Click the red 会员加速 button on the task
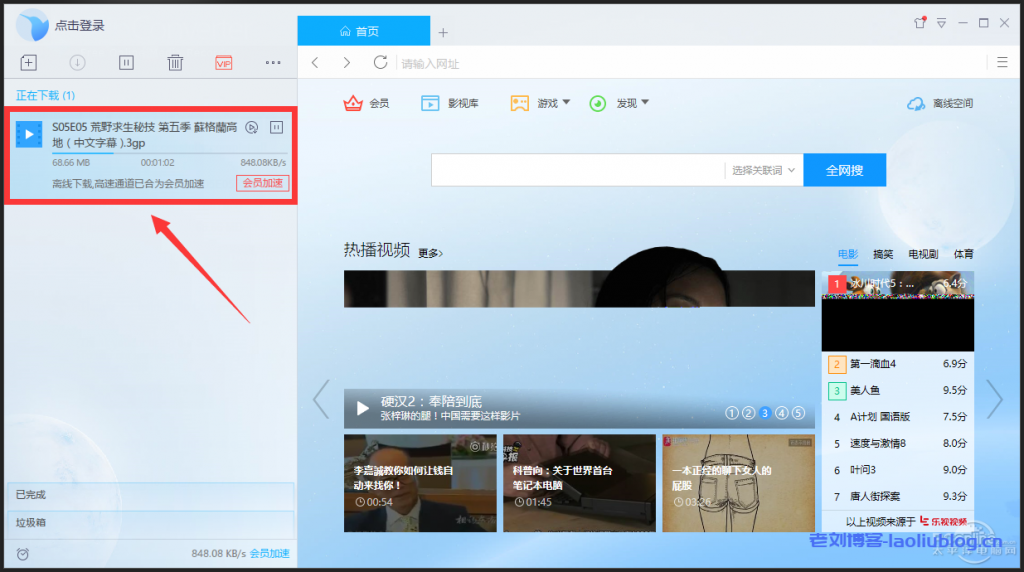Image resolution: width=1024 pixels, height=572 pixels. pyautogui.click(x=262, y=183)
